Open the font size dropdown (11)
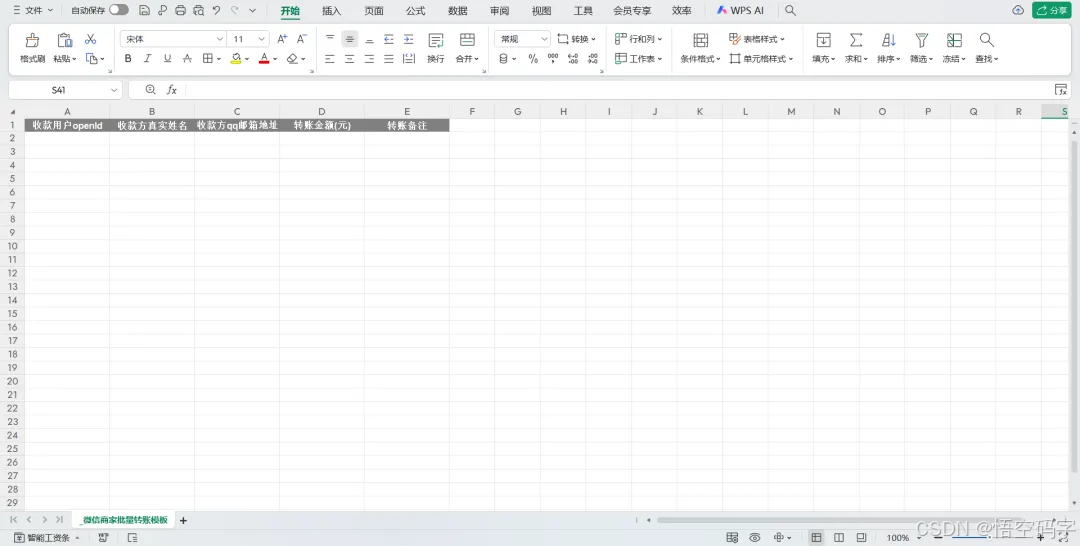This screenshot has width=1080, height=546. tap(262, 39)
